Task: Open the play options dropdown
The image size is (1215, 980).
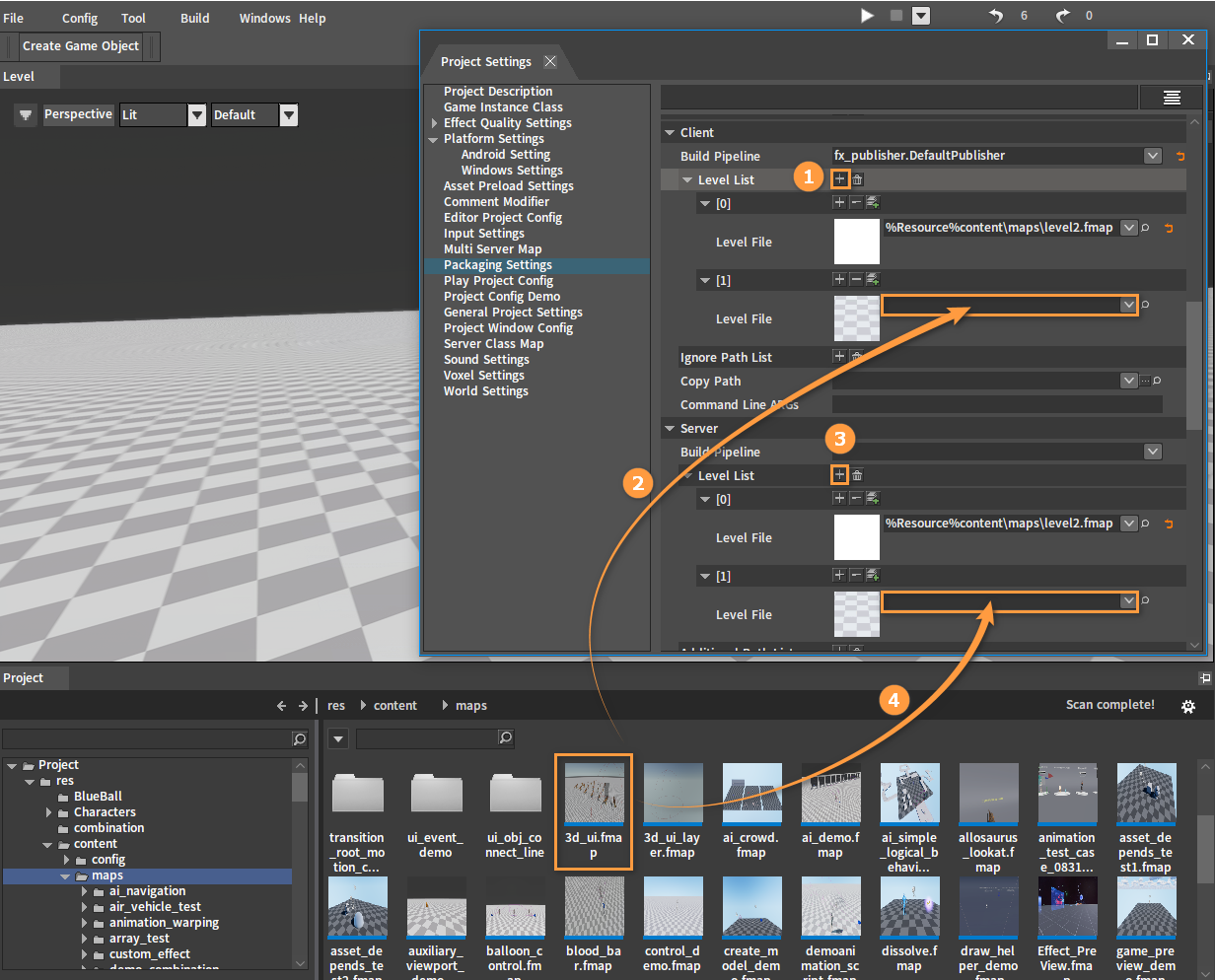Action: 921,16
